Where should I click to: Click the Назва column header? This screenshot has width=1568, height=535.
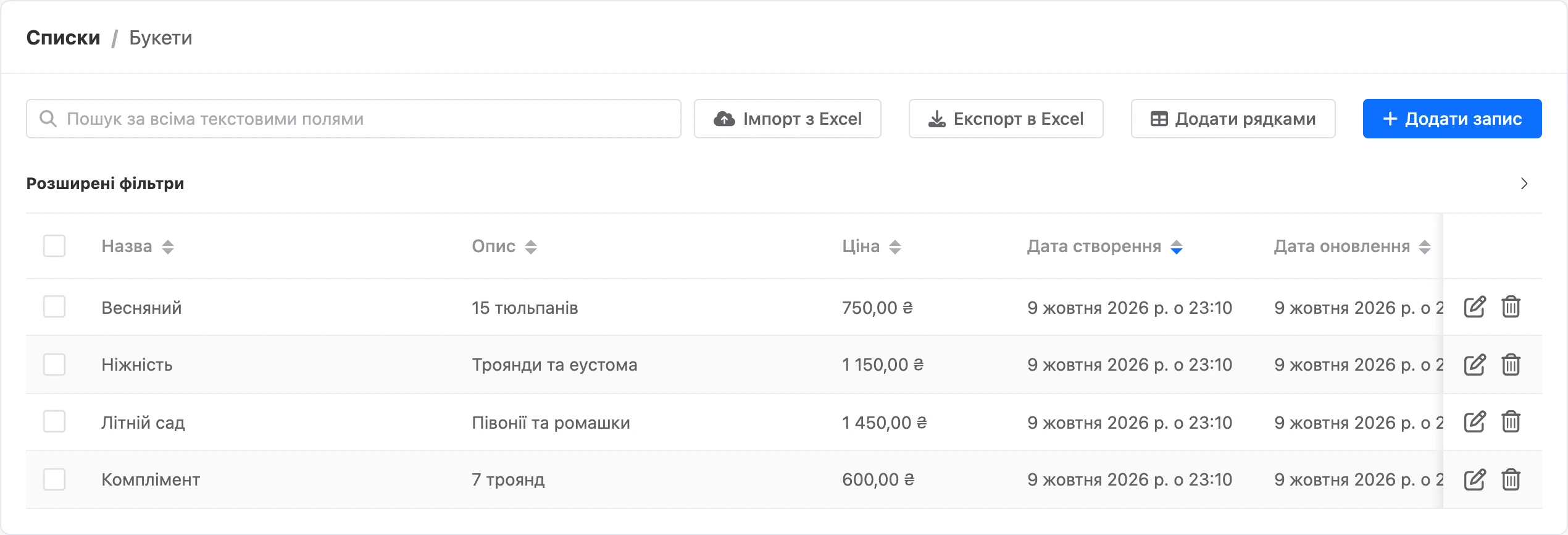pyautogui.click(x=127, y=246)
